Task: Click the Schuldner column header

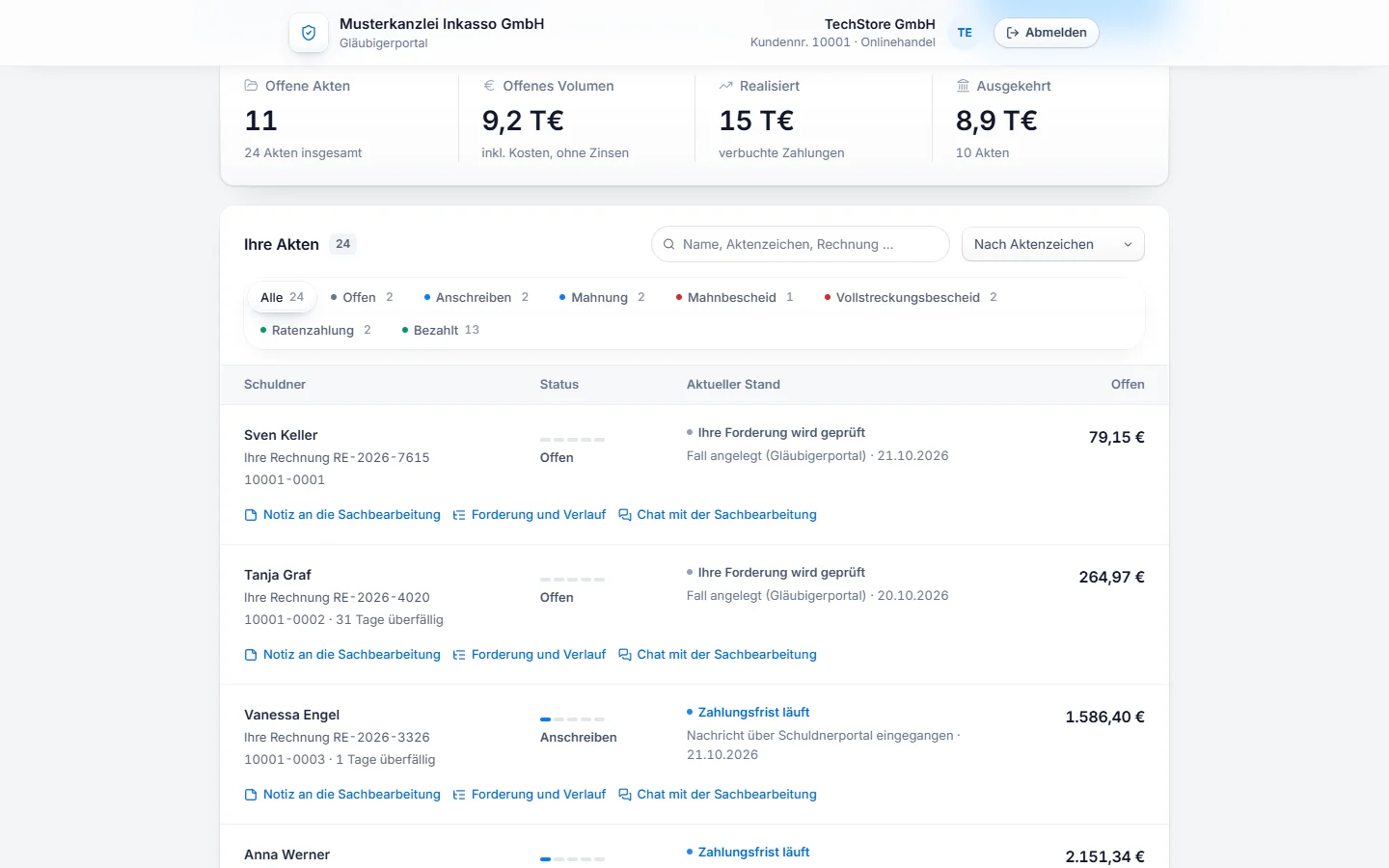Action: [x=275, y=385]
